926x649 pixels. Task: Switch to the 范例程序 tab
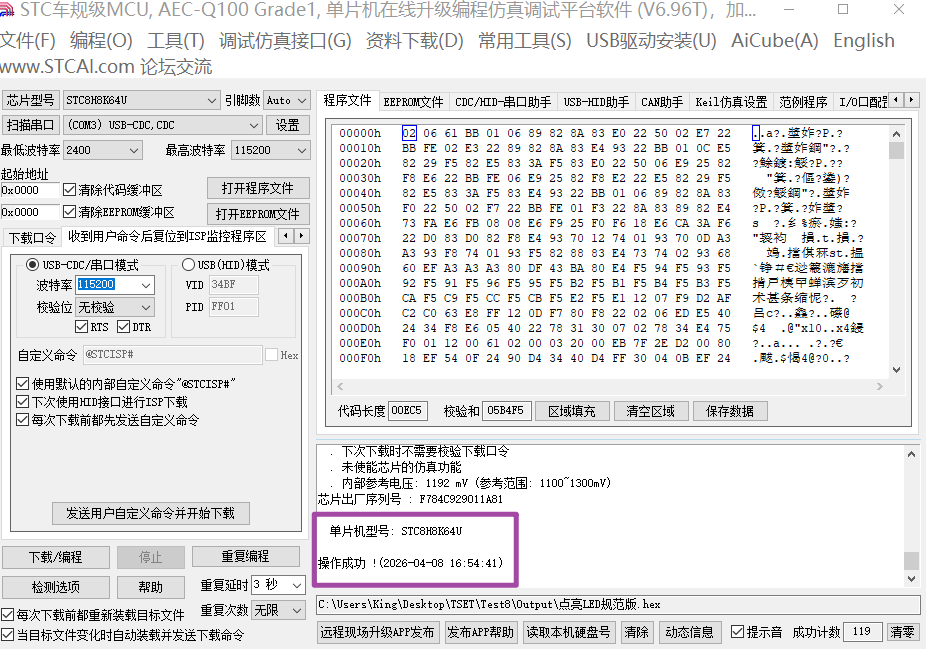coord(803,102)
